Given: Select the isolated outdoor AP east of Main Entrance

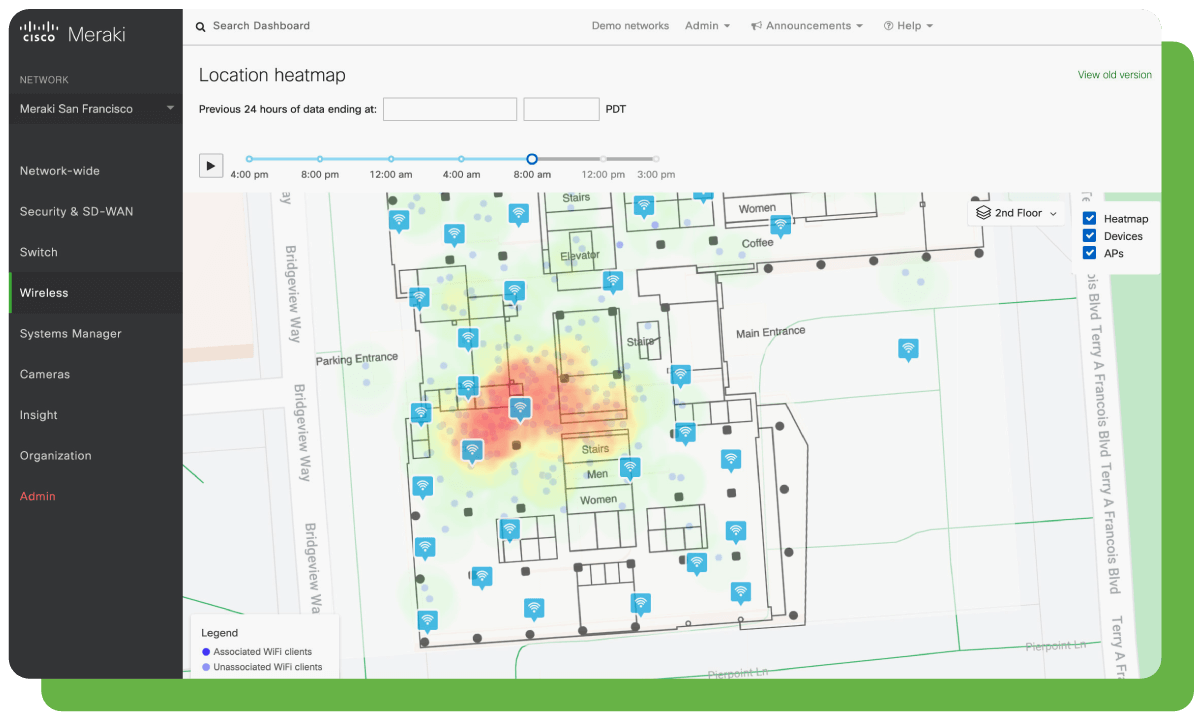Looking at the screenshot, I should pyautogui.click(x=908, y=350).
